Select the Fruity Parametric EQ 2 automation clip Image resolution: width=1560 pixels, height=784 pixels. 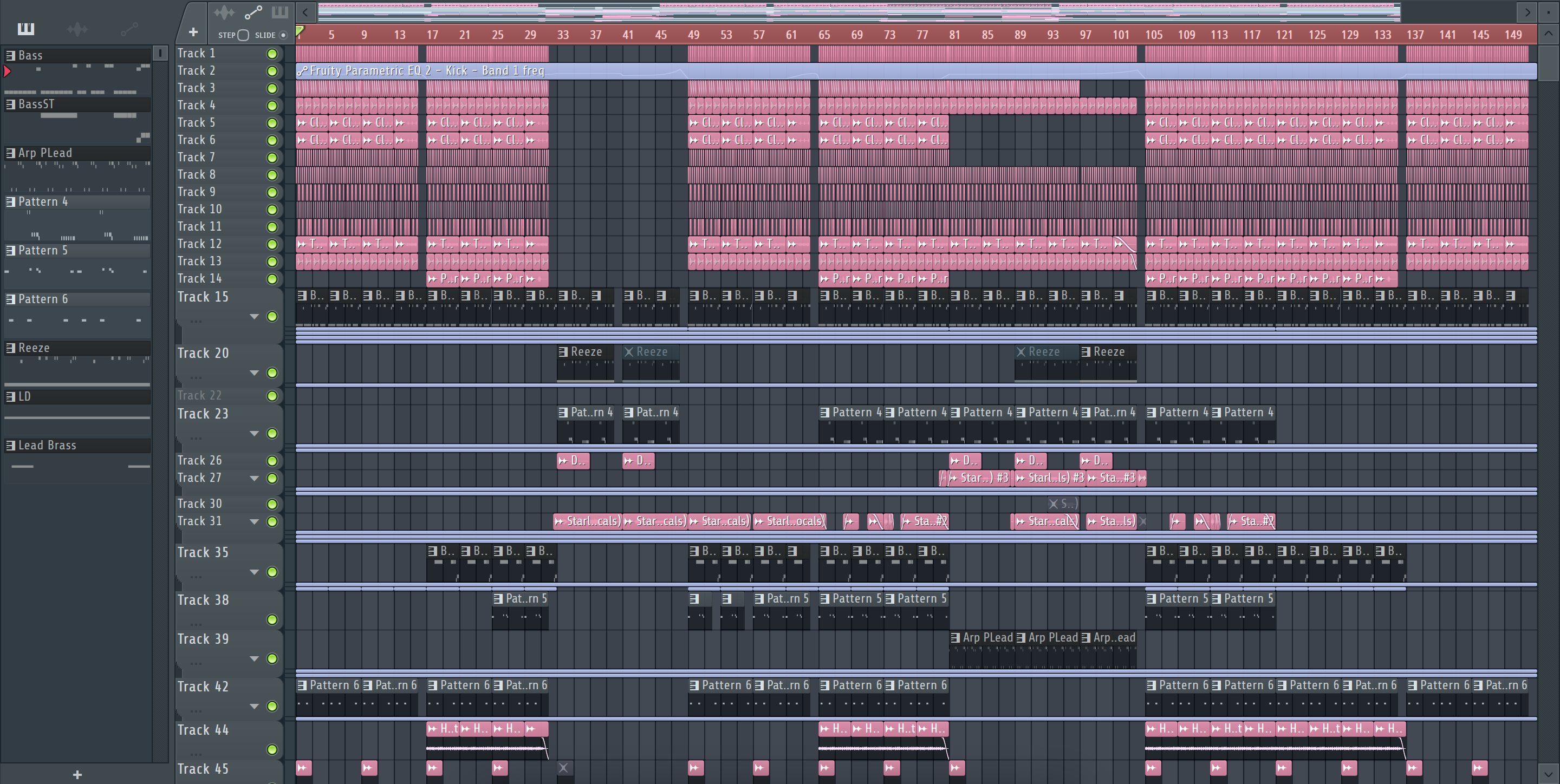coord(916,71)
